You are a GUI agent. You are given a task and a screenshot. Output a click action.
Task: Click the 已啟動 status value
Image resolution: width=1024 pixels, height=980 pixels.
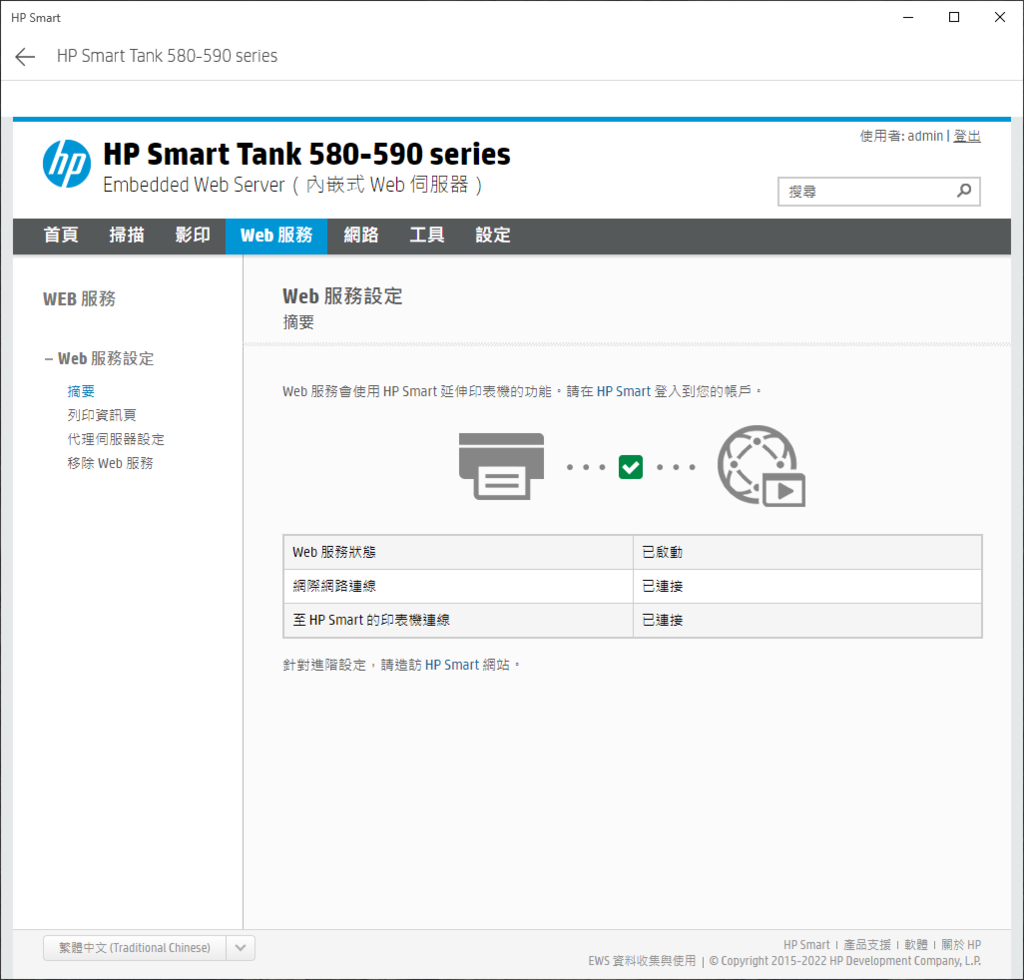coord(662,552)
